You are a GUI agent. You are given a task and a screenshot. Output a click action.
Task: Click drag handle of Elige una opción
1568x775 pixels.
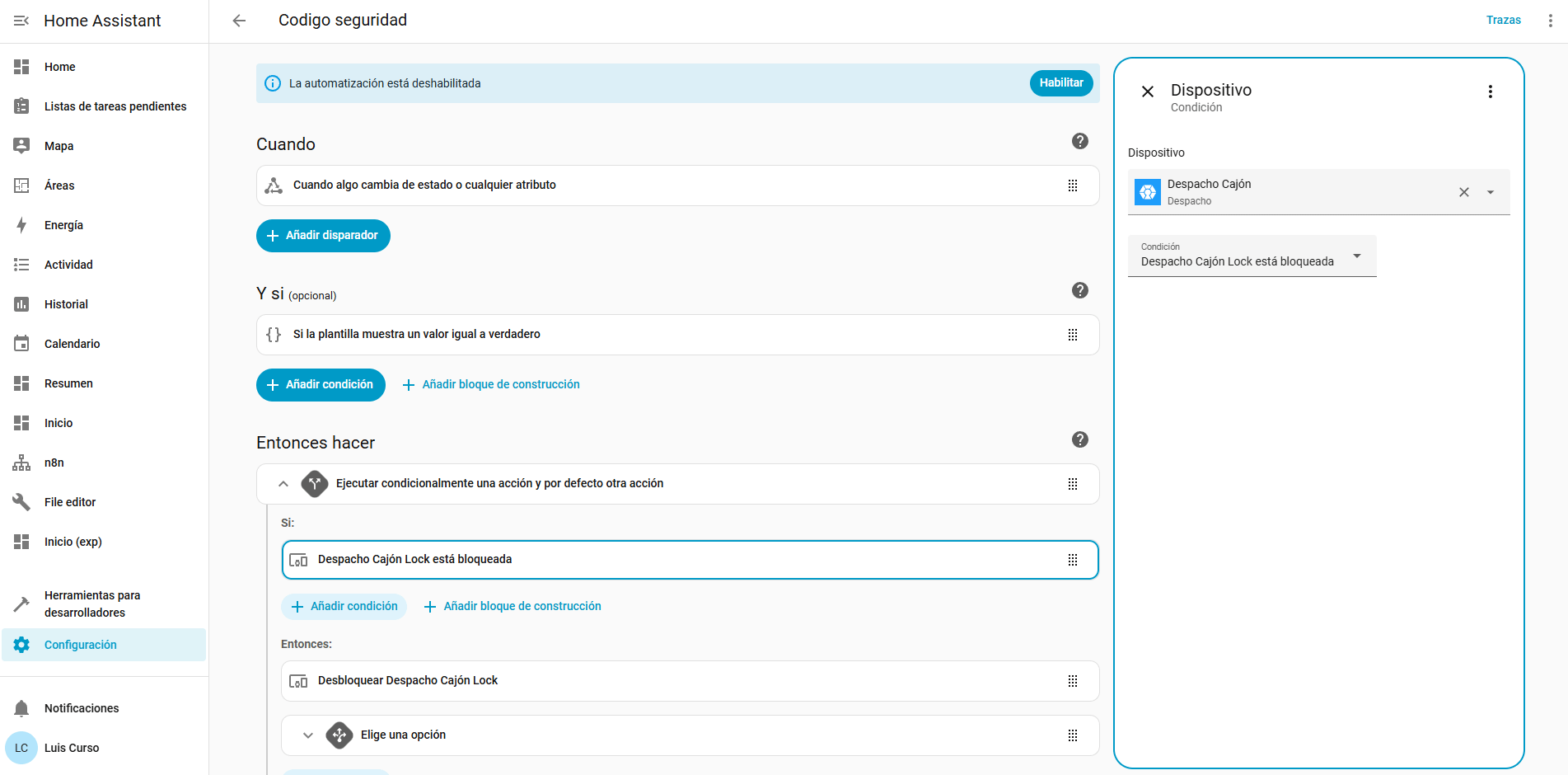(x=1073, y=735)
